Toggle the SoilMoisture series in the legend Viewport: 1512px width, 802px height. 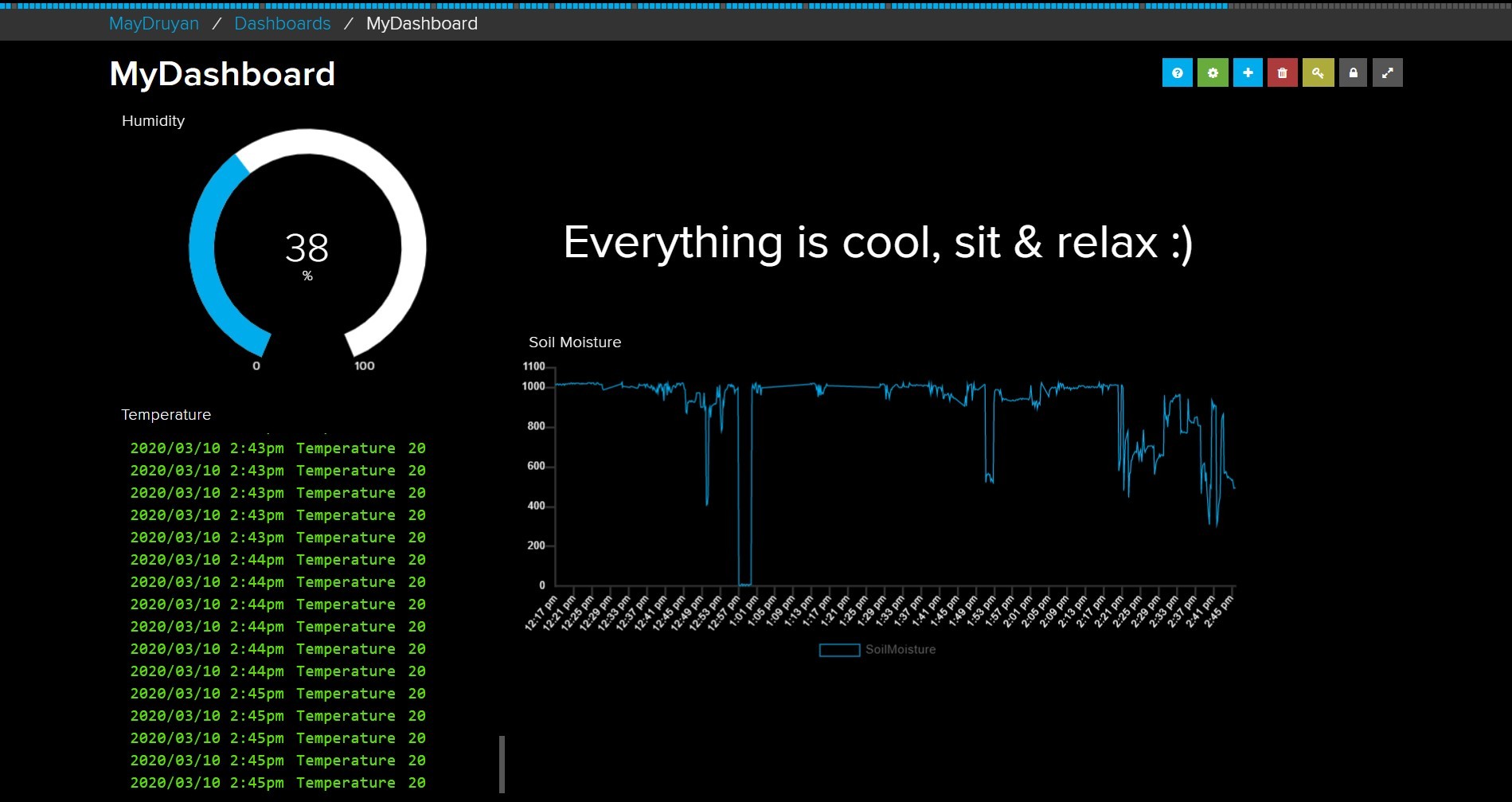point(877,649)
